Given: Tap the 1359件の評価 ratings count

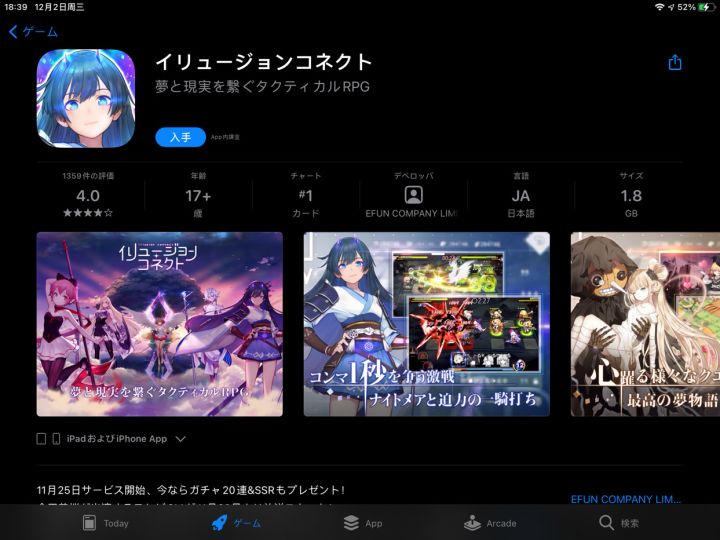Looking at the screenshot, I should pos(88,176).
